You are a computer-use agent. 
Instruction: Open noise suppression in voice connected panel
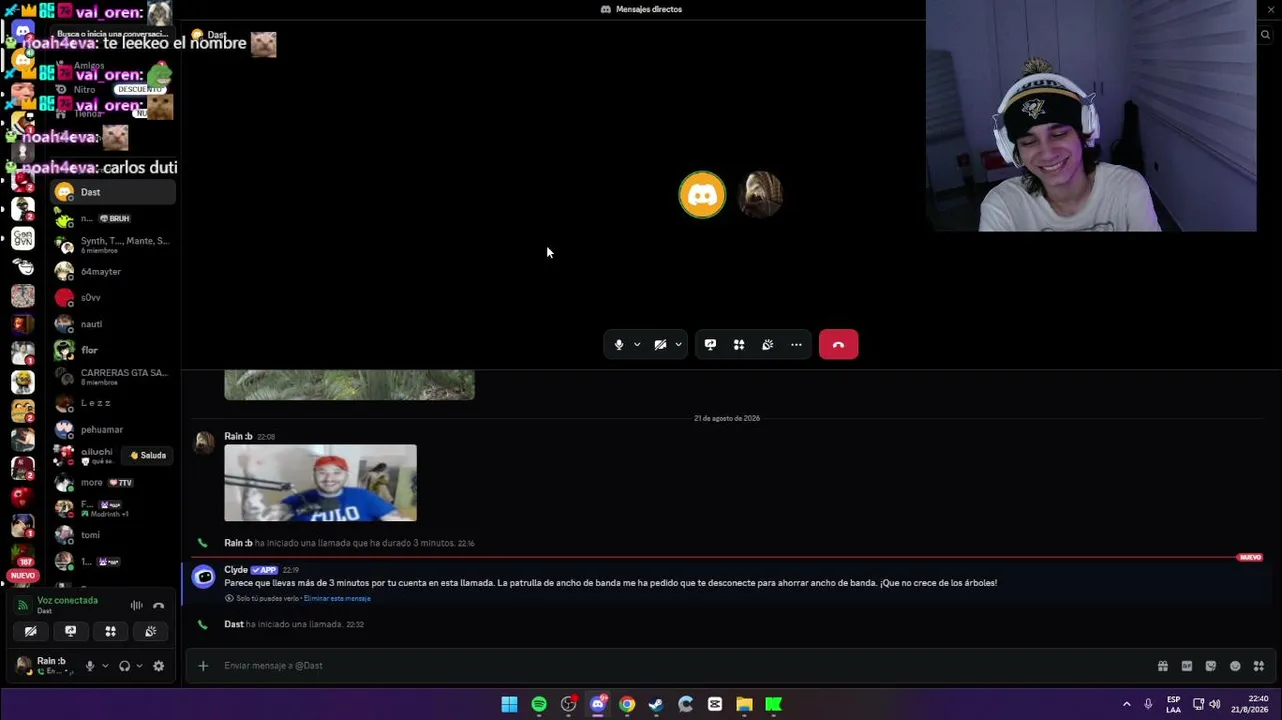coord(136,605)
